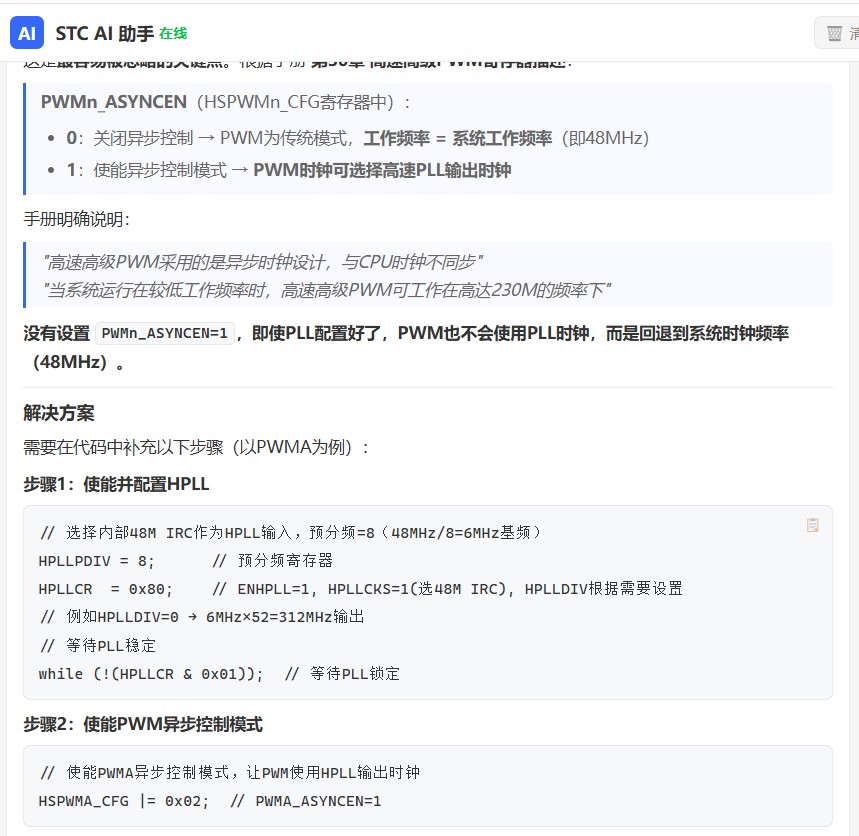This screenshot has height=836, width=859.
Task: Click the trash clear-chat button
Action: [837, 33]
